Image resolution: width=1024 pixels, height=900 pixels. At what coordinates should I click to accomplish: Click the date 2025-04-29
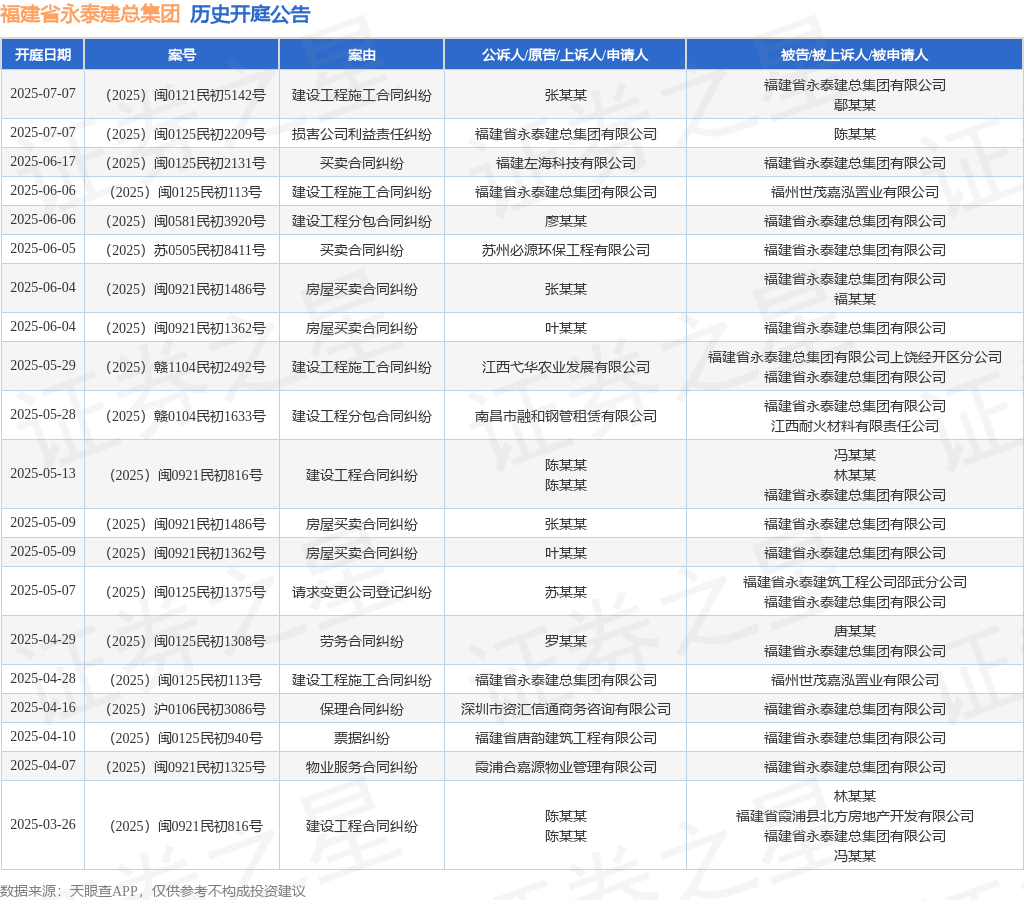[43, 639]
